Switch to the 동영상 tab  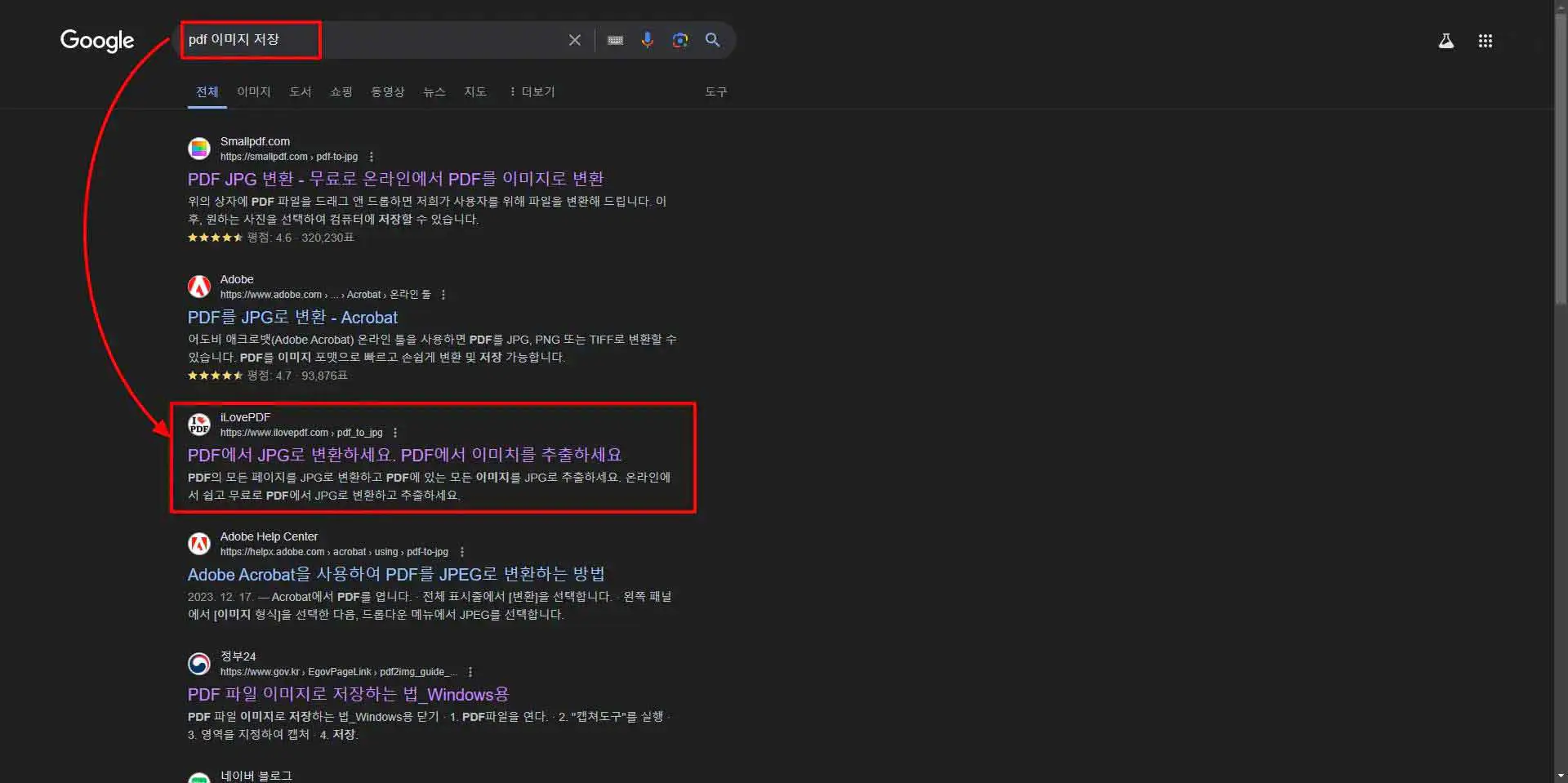click(x=388, y=91)
